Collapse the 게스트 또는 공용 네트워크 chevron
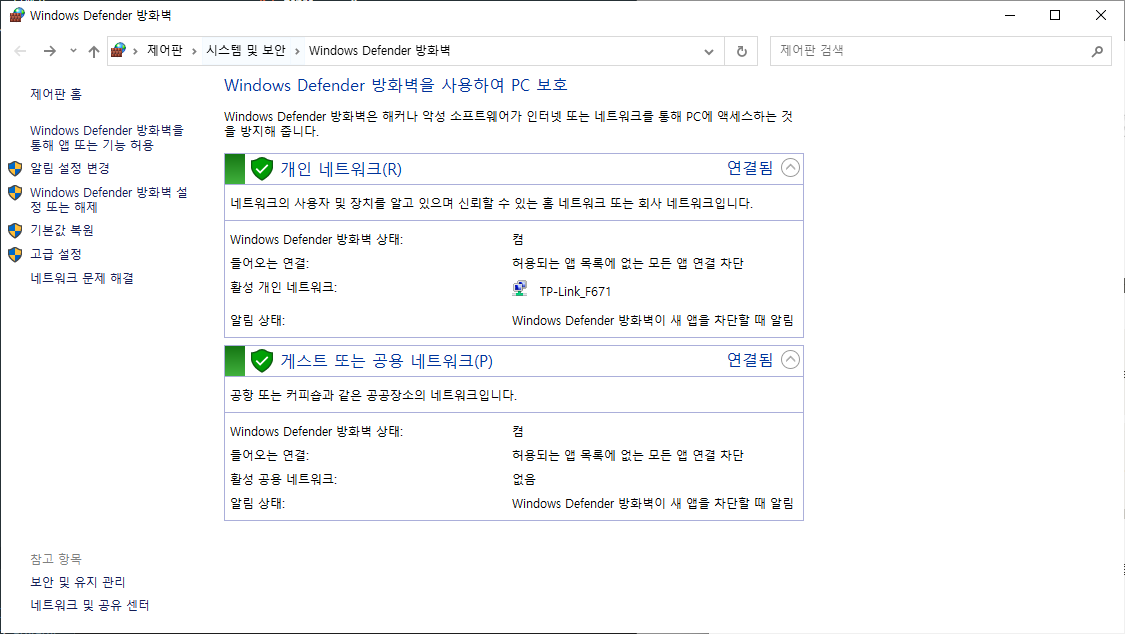 click(790, 359)
